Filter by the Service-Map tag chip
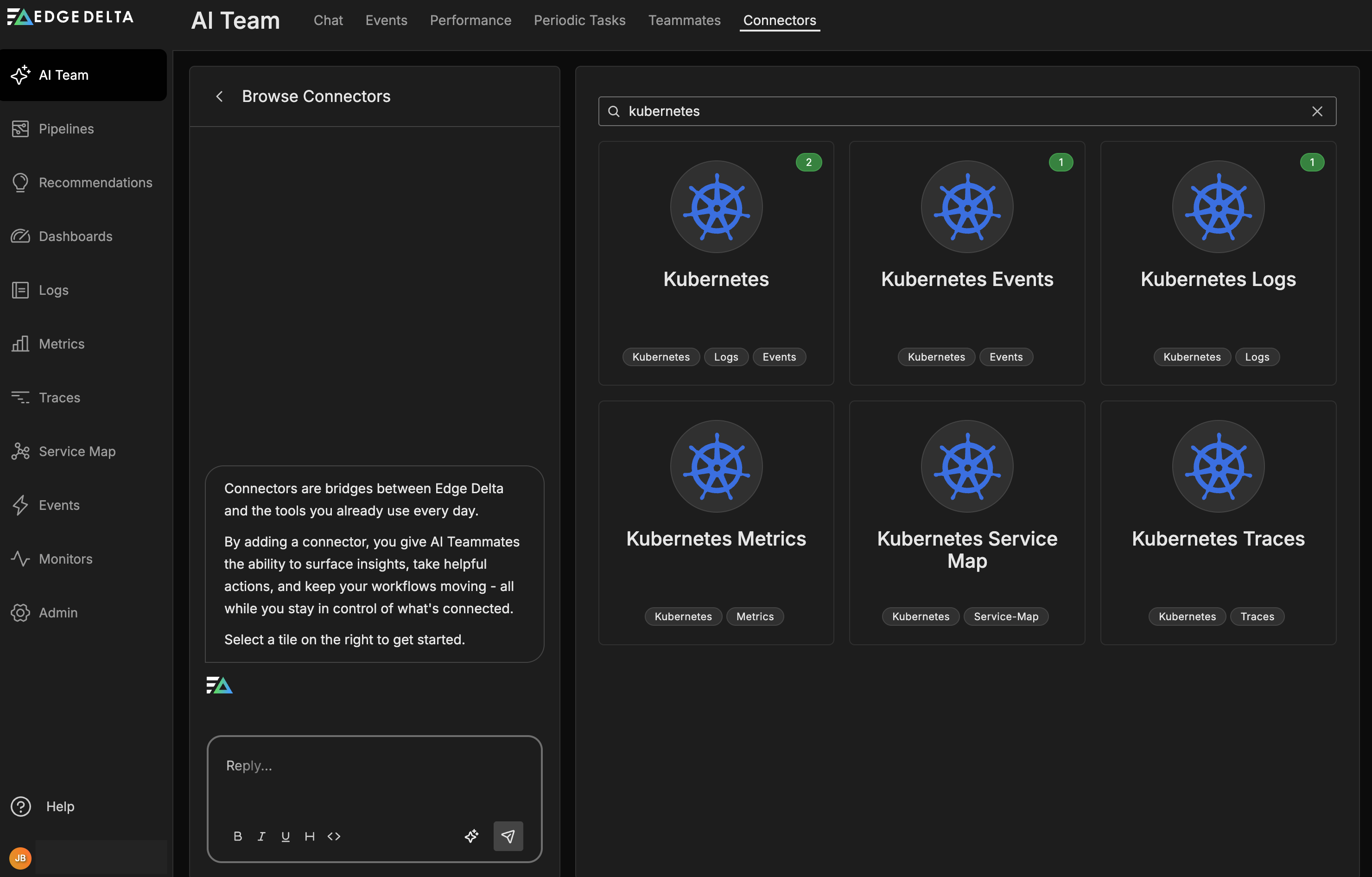Screen dimensions: 1372x877 tap(1006, 616)
